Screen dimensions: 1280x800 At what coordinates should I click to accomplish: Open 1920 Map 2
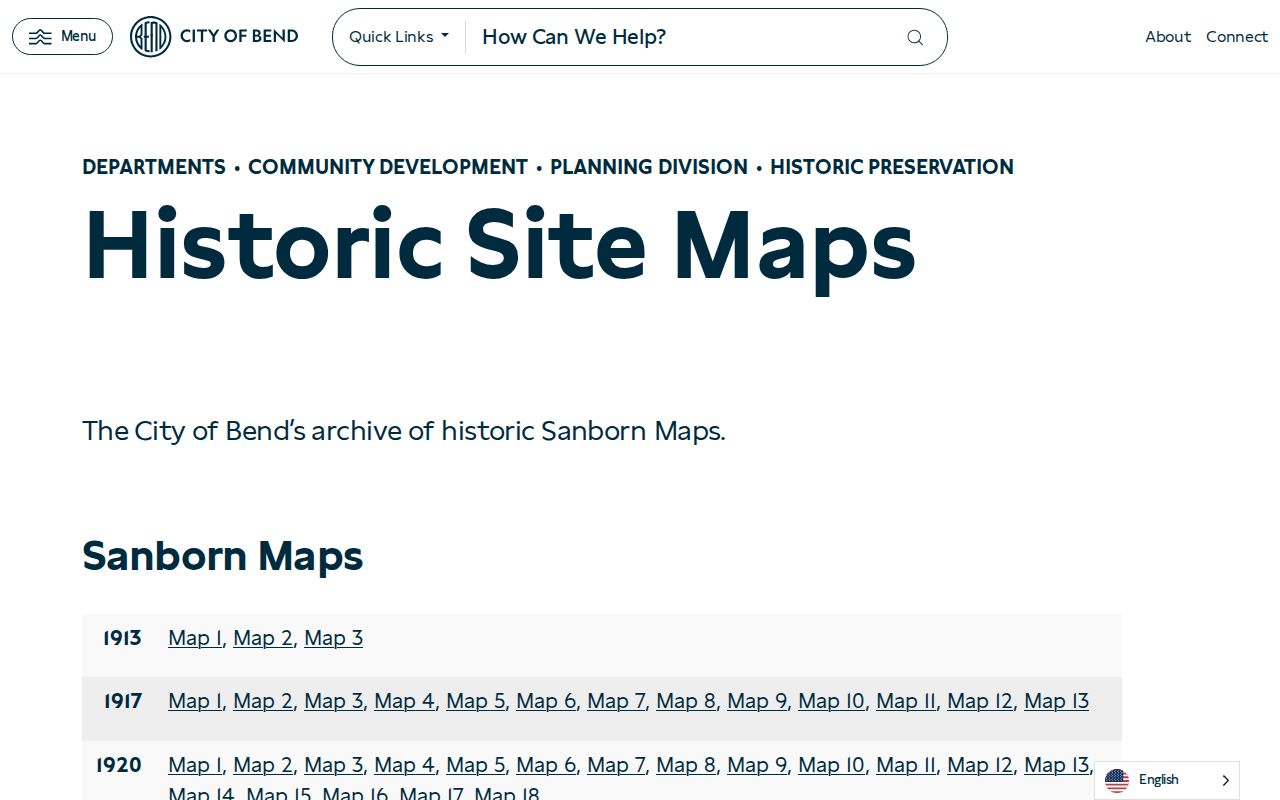coord(263,765)
